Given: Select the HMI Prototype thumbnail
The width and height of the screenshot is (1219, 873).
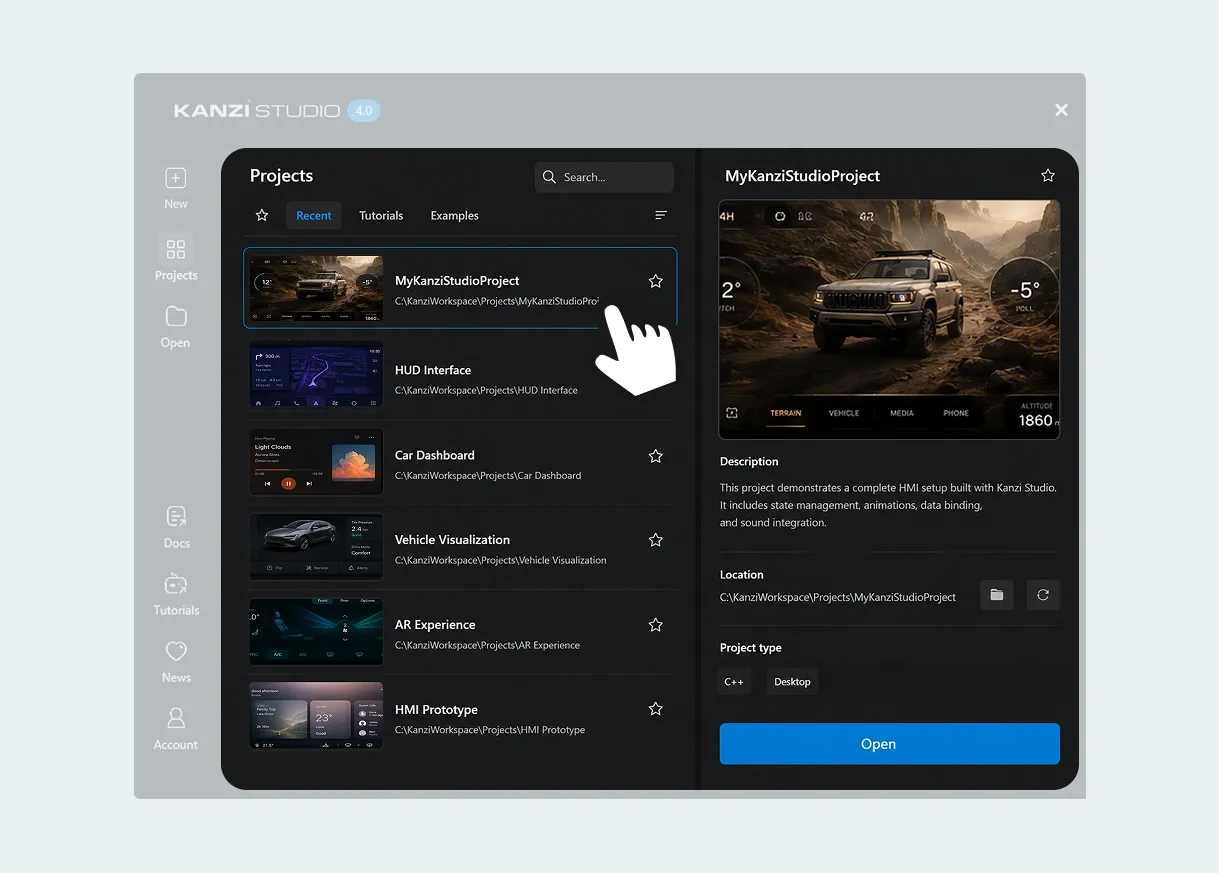Looking at the screenshot, I should [316, 716].
